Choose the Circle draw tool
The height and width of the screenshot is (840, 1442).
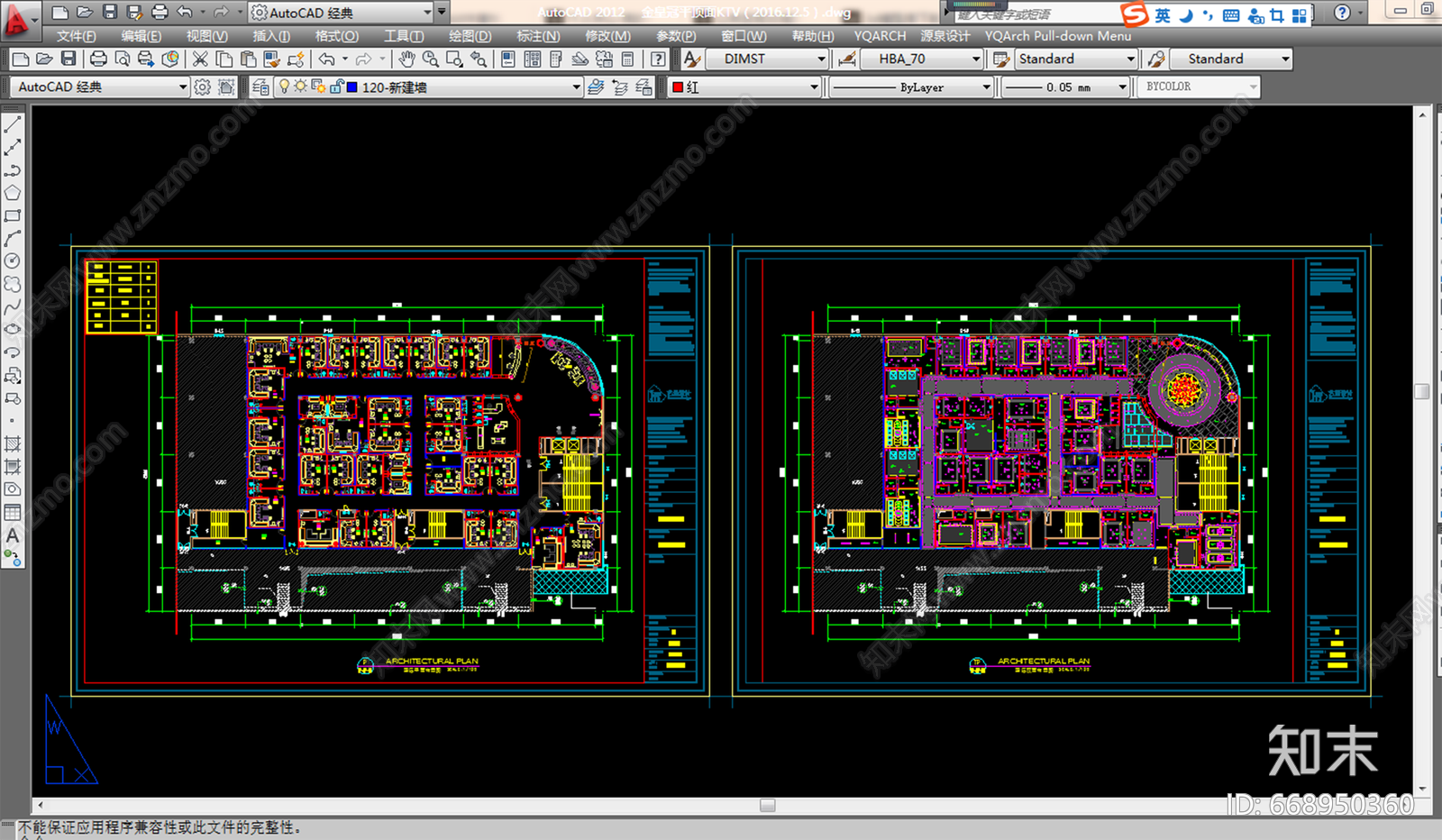coord(13,261)
